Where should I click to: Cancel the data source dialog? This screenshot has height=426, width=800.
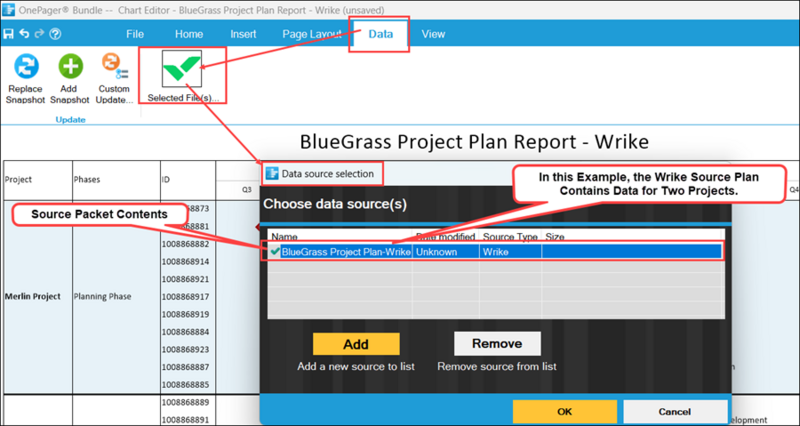(x=675, y=412)
